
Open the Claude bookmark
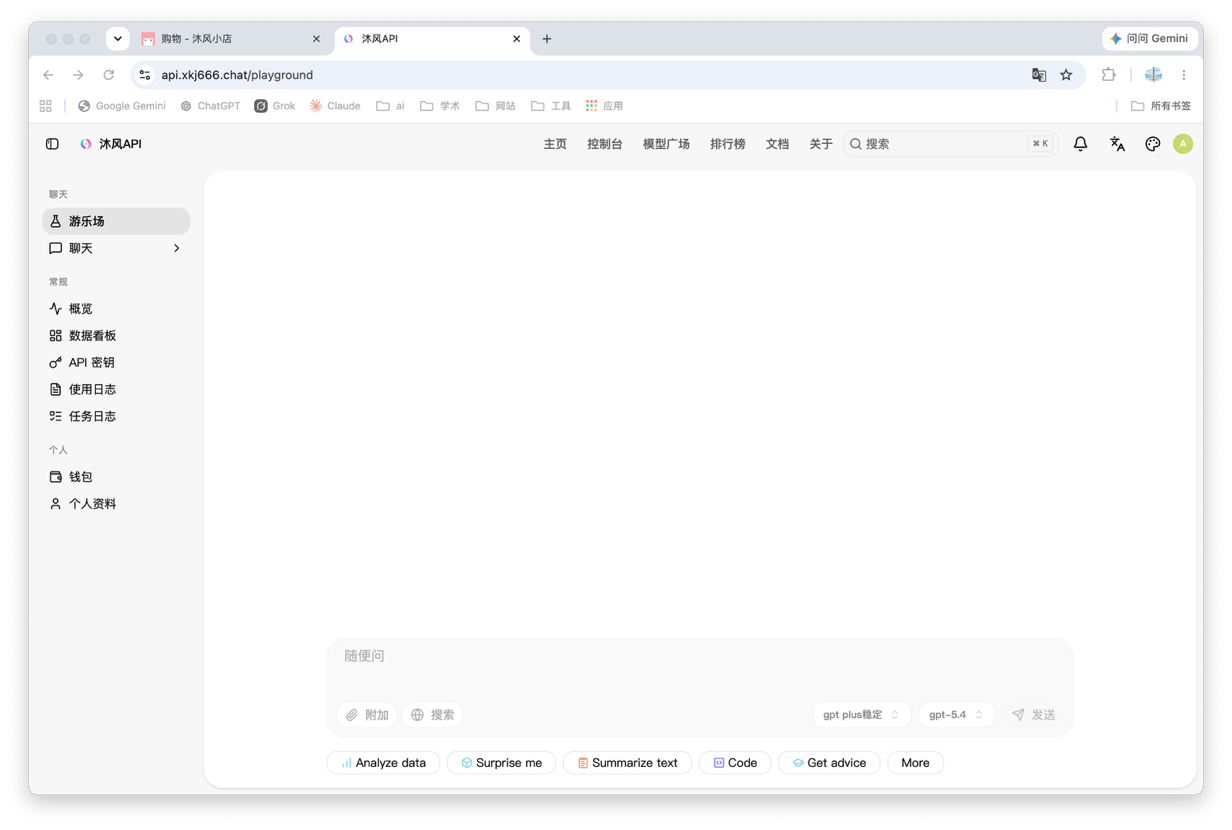point(335,106)
